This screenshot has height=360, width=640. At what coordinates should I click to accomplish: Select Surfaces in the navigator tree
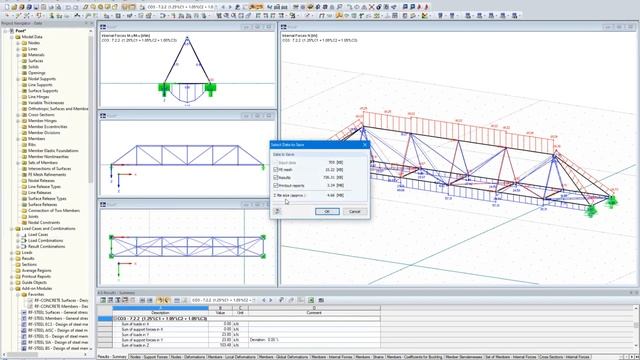(x=36, y=61)
